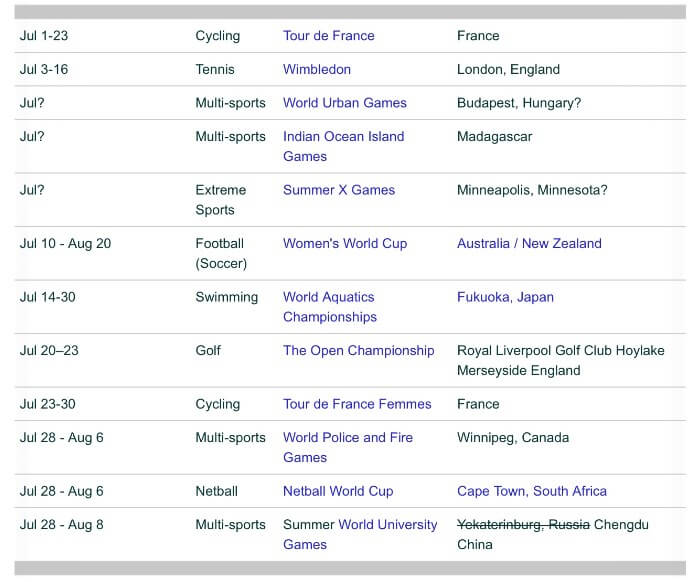700x582 pixels.
Task: Click the Wimbledon event link
Action: [316, 70]
